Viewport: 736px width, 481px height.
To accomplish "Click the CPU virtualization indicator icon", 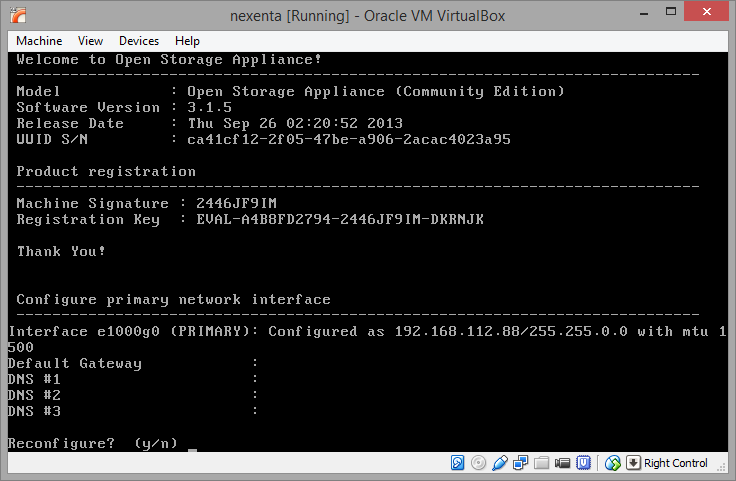I will pyautogui.click(x=583, y=463).
